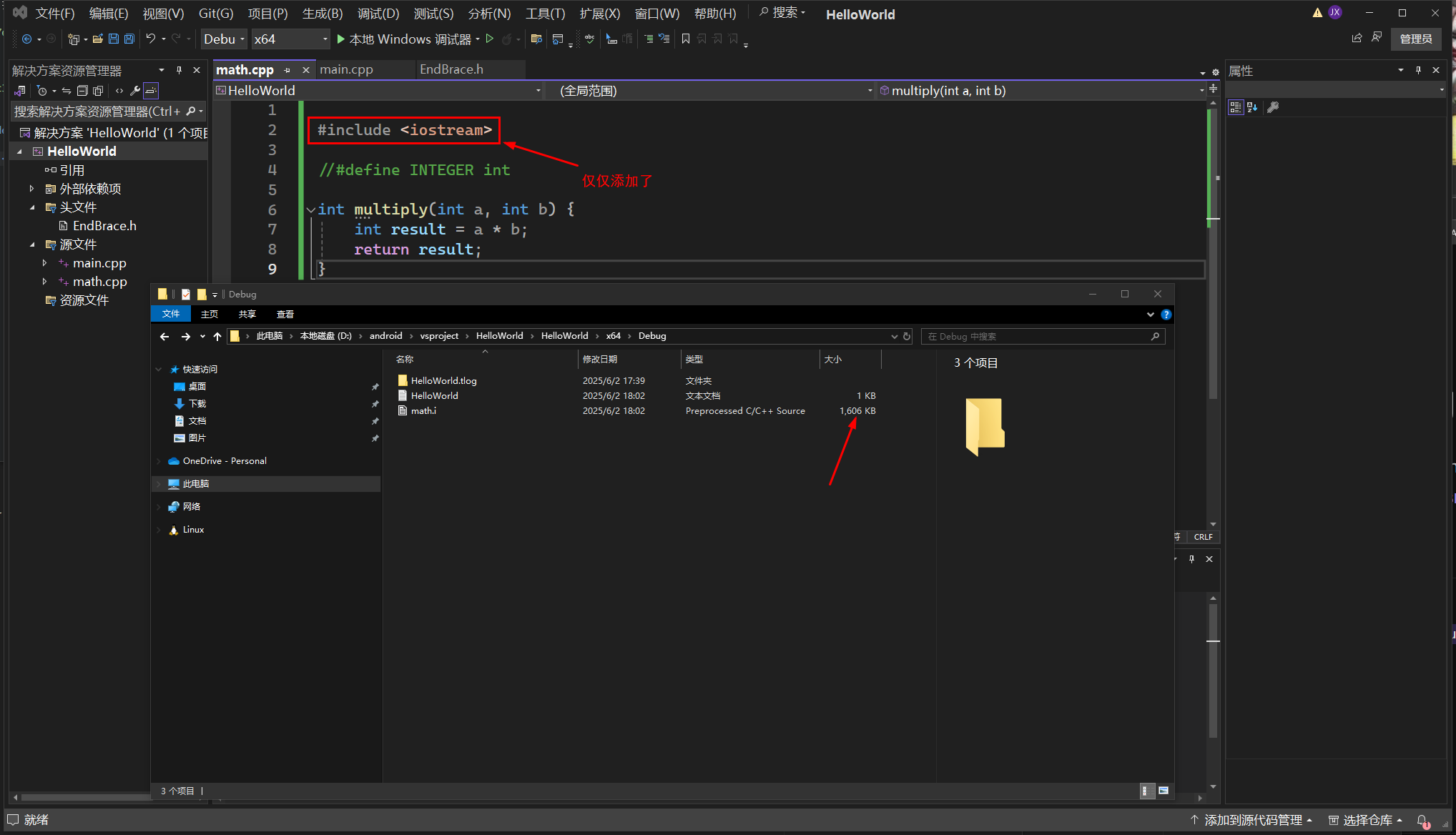The width and height of the screenshot is (1456, 835).
Task: Click the refresh icon in Explorer address bar
Action: (907, 336)
